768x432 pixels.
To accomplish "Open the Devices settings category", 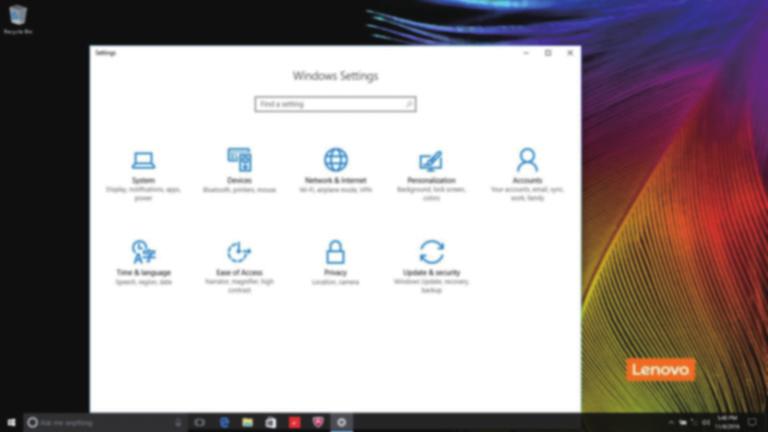I will (x=239, y=170).
